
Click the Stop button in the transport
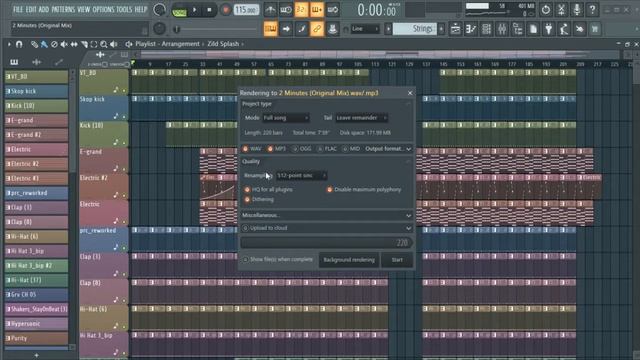pyautogui.click(x=209, y=10)
